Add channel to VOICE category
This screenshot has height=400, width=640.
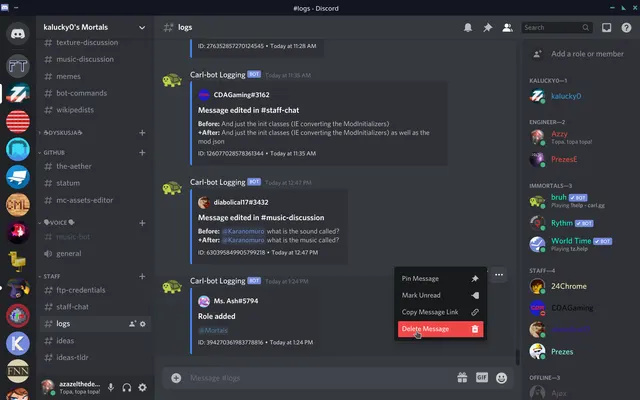click(x=142, y=223)
